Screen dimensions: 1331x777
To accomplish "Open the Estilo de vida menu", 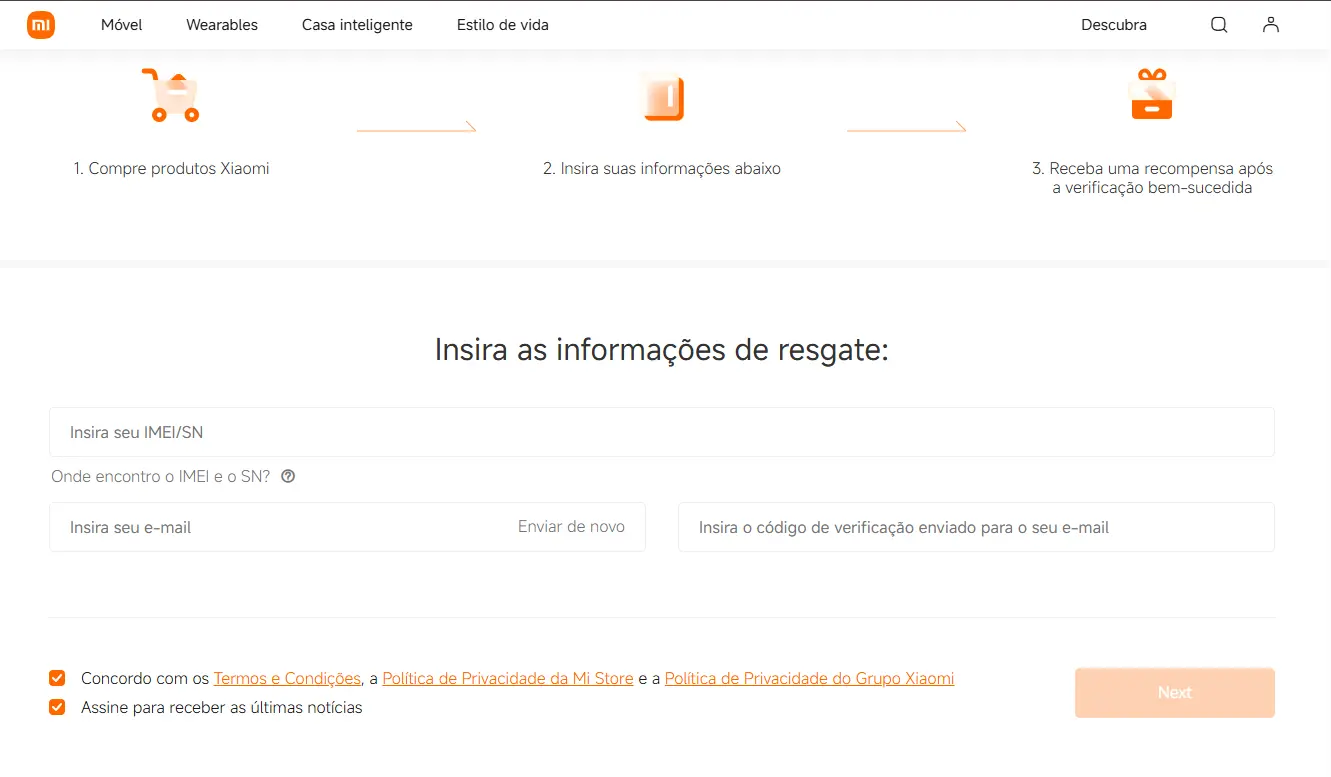I will 503,25.
